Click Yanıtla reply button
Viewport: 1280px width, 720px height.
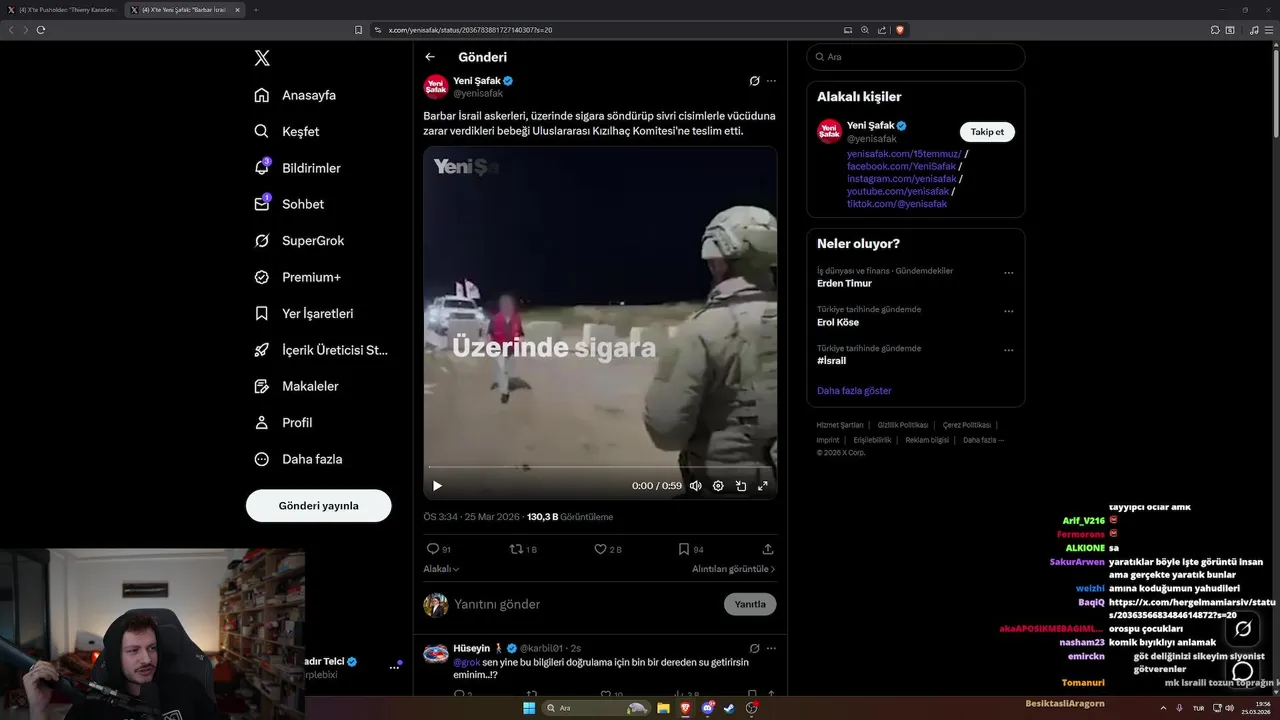point(750,604)
